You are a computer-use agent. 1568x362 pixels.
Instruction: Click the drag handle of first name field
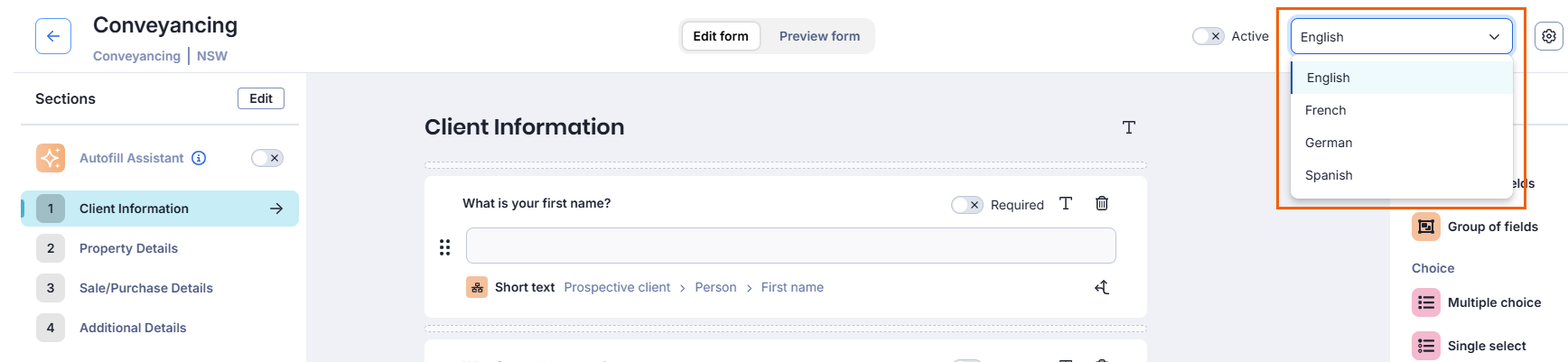(x=444, y=246)
